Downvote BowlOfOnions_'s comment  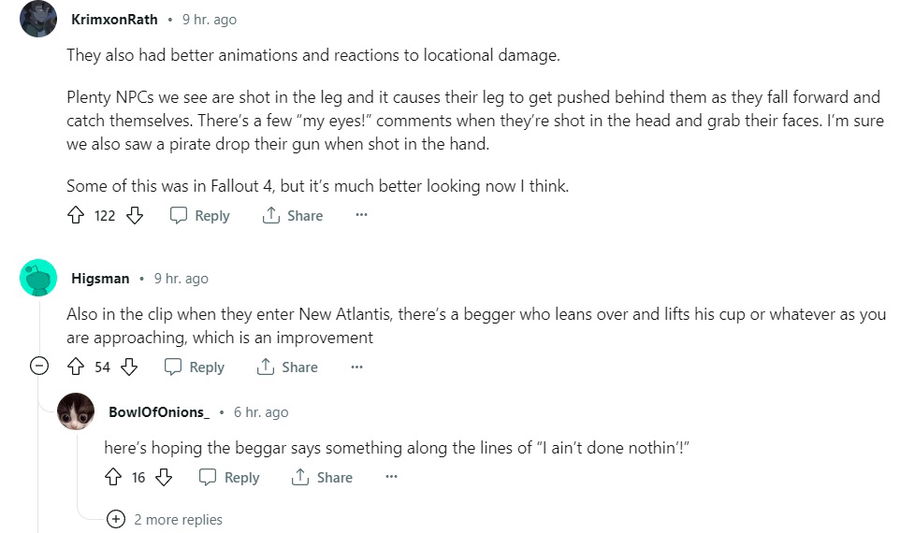point(164,477)
